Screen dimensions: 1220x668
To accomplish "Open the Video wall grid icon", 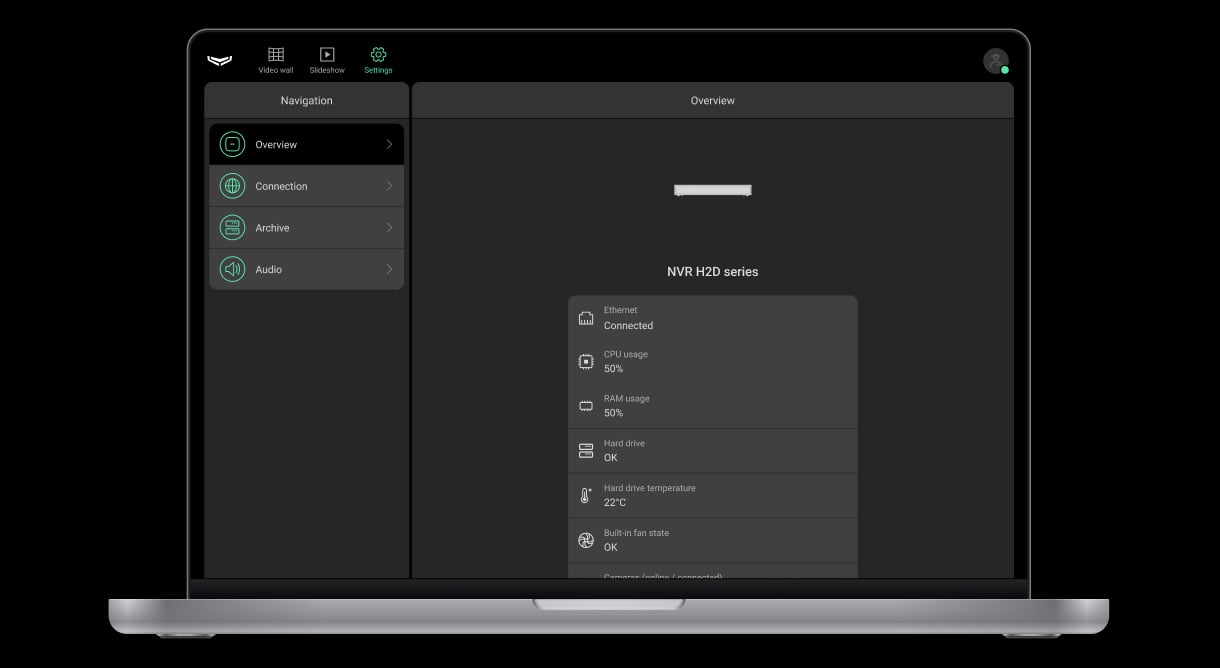I will tap(276, 55).
